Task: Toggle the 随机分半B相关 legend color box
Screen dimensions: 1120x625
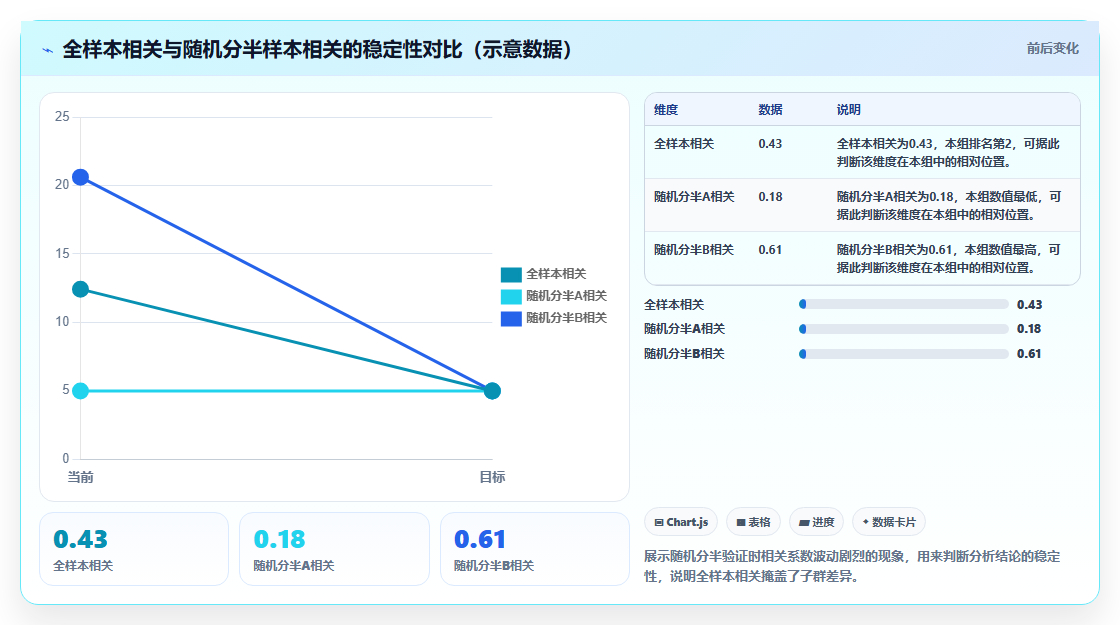Action: coord(511,319)
